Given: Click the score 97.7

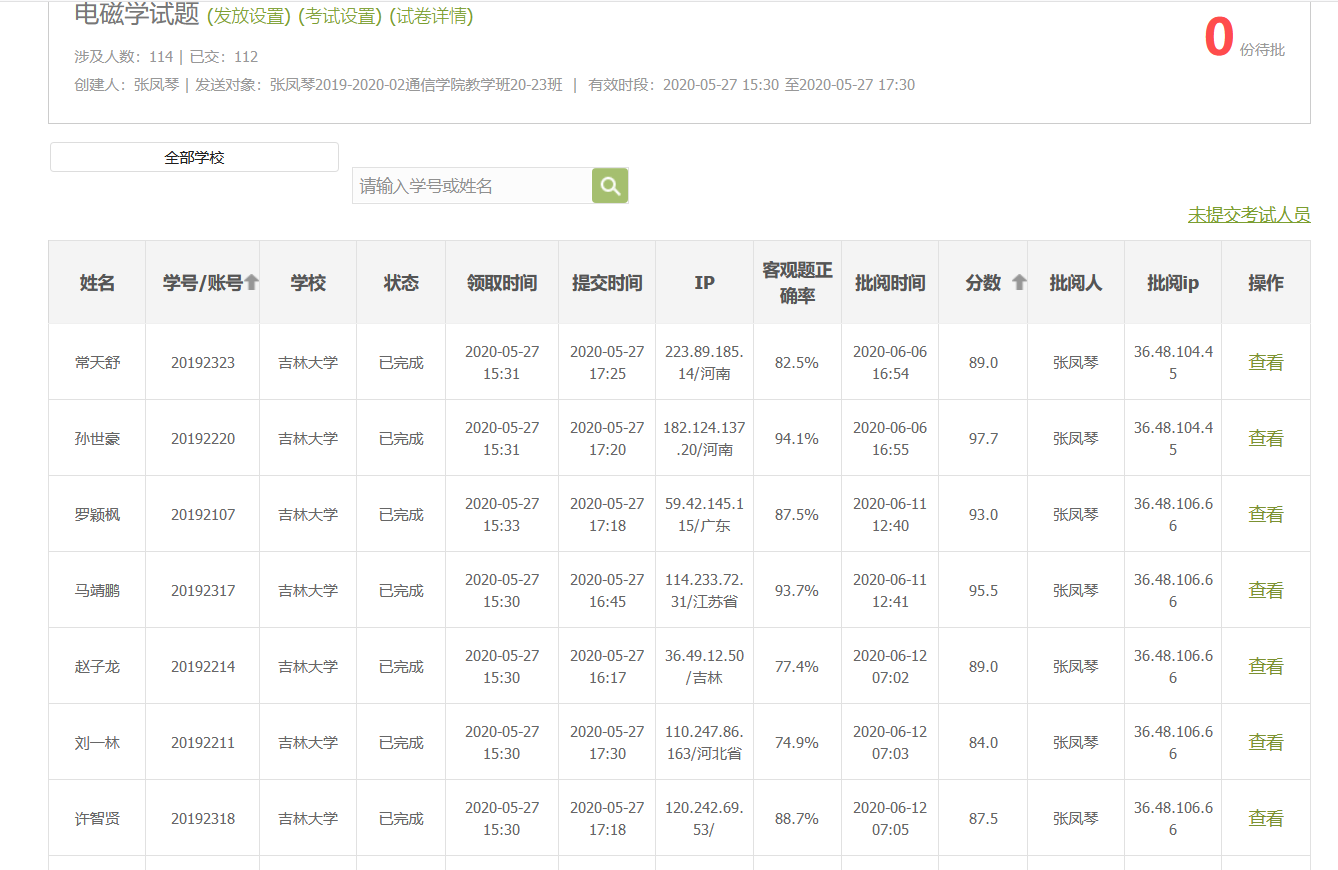Looking at the screenshot, I should 983,438.
